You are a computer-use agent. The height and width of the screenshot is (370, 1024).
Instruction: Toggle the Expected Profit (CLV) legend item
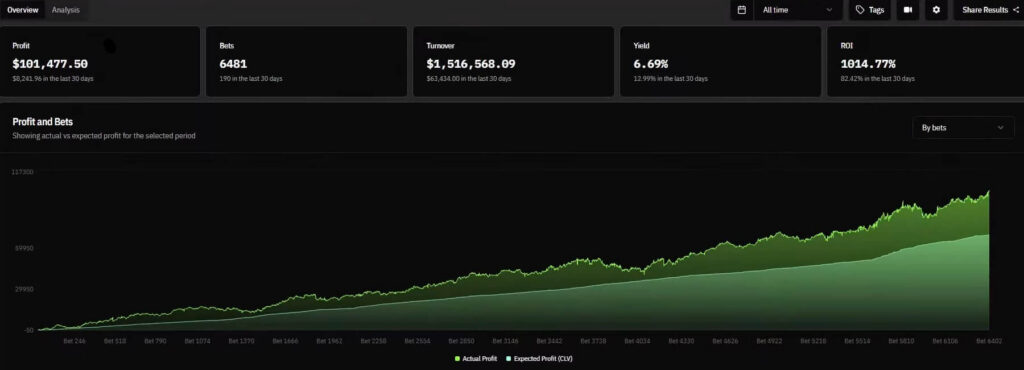coord(539,358)
